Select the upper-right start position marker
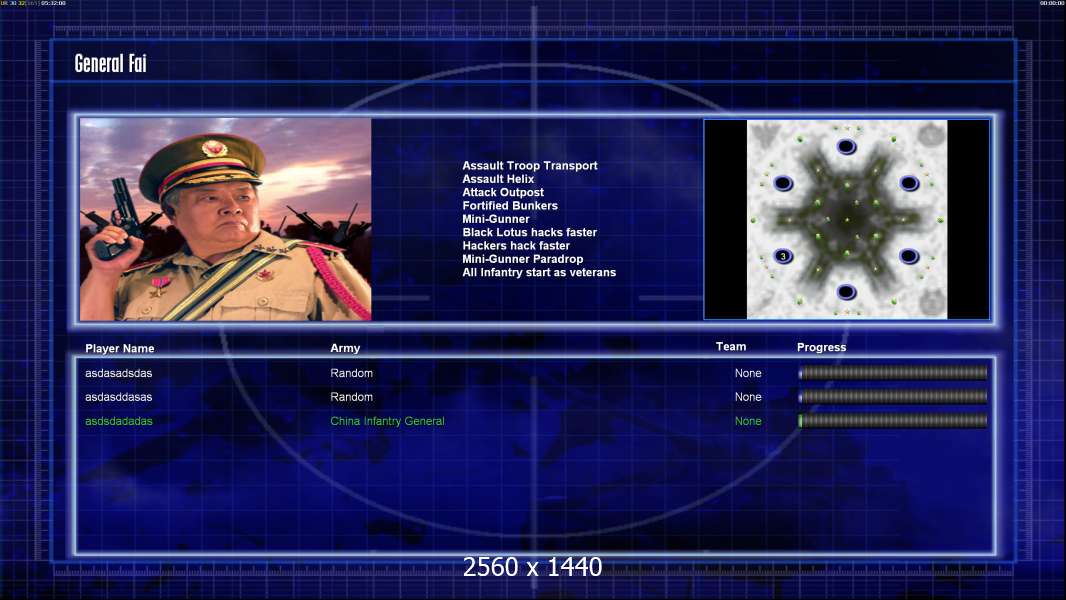This screenshot has width=1066, height=600. (x=910, y=183)
